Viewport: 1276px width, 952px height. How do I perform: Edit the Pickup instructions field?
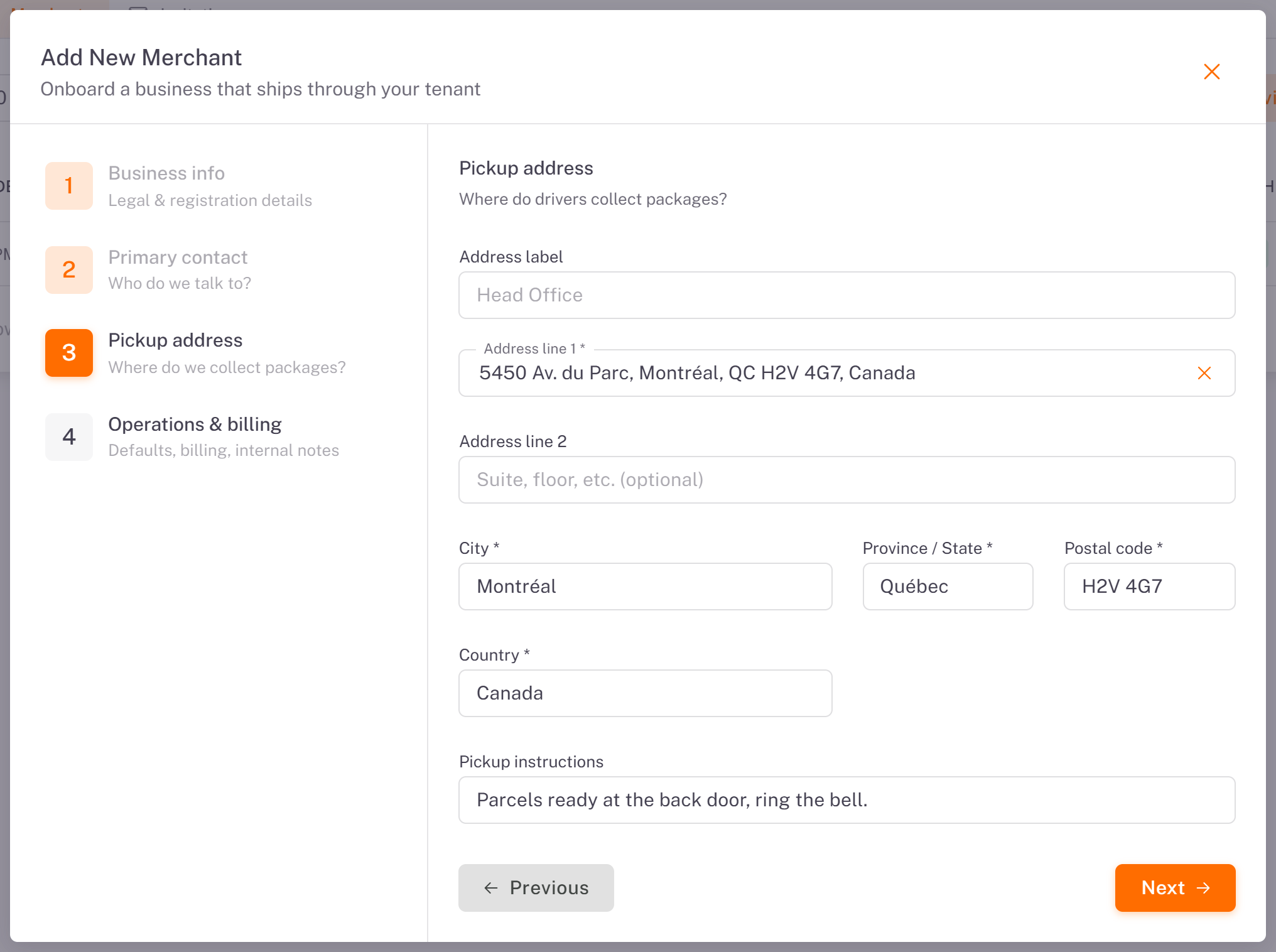coord(846,800)
